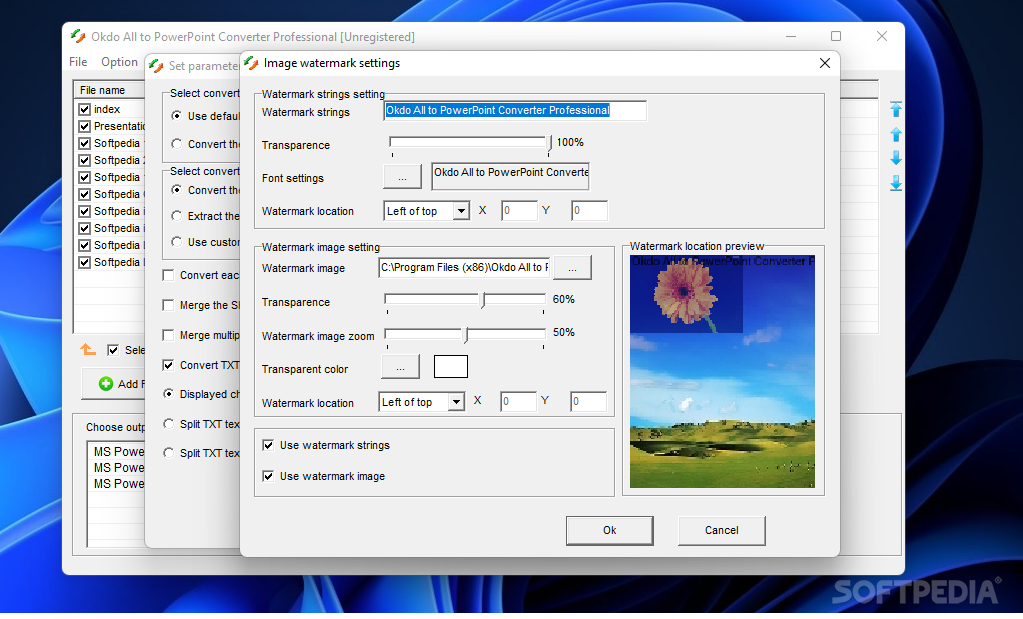Click the watermark image Y field
Image resolution: width=1023 pixels, height=619 pixels.
[588, 401]
